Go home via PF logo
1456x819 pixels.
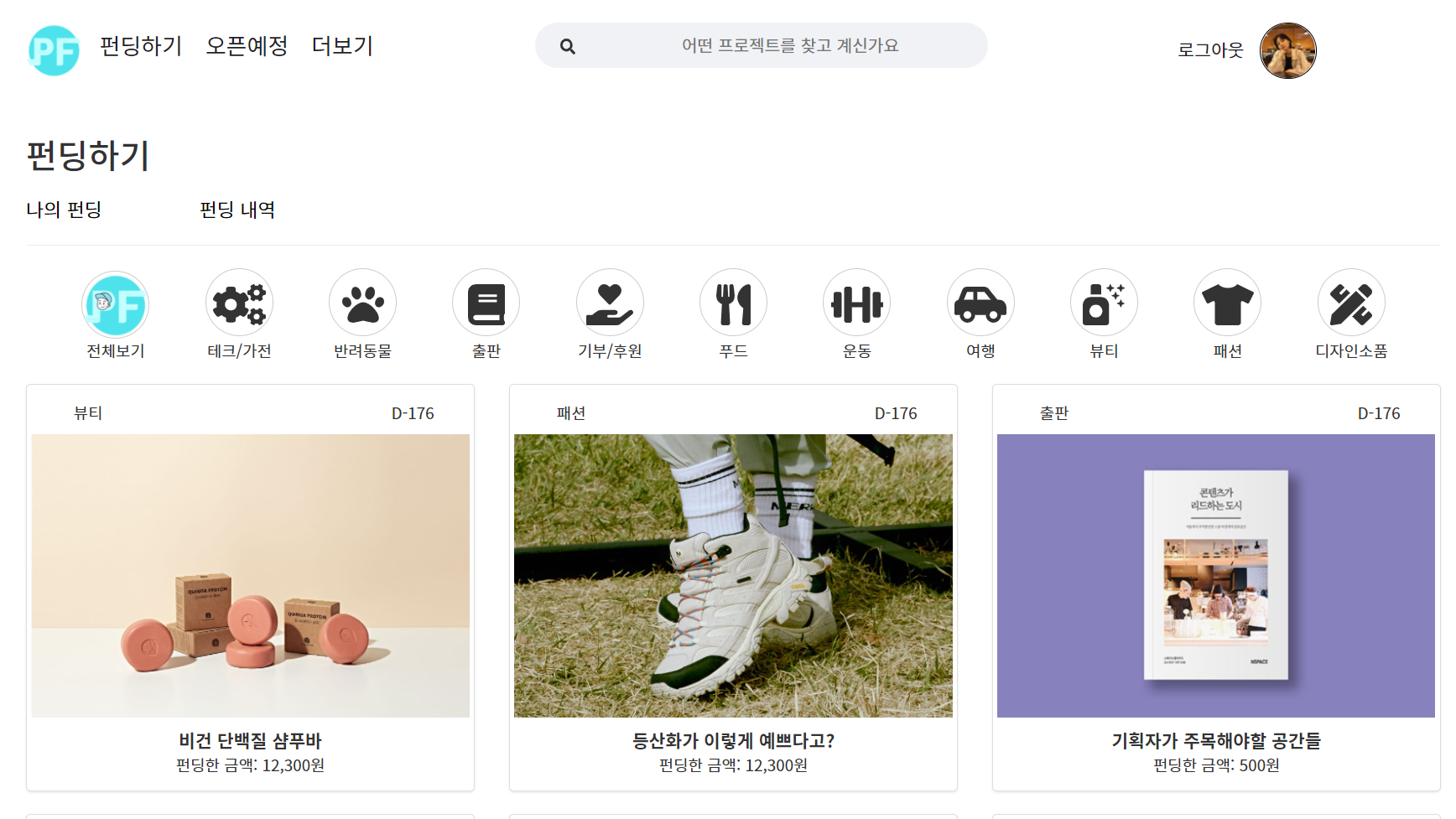pyautogui.click(x=54, y=50)
